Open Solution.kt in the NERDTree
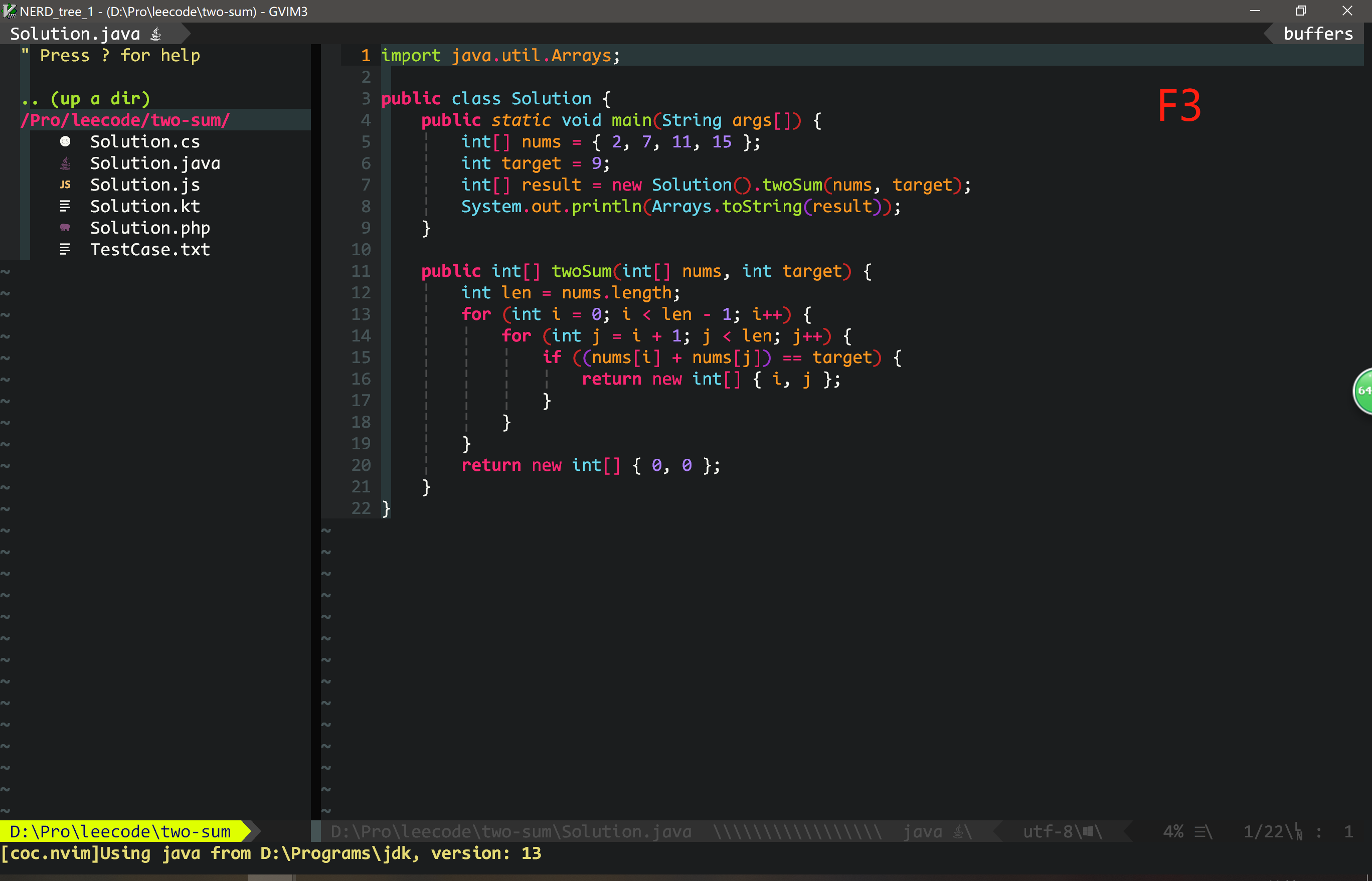 click(145, 206)
